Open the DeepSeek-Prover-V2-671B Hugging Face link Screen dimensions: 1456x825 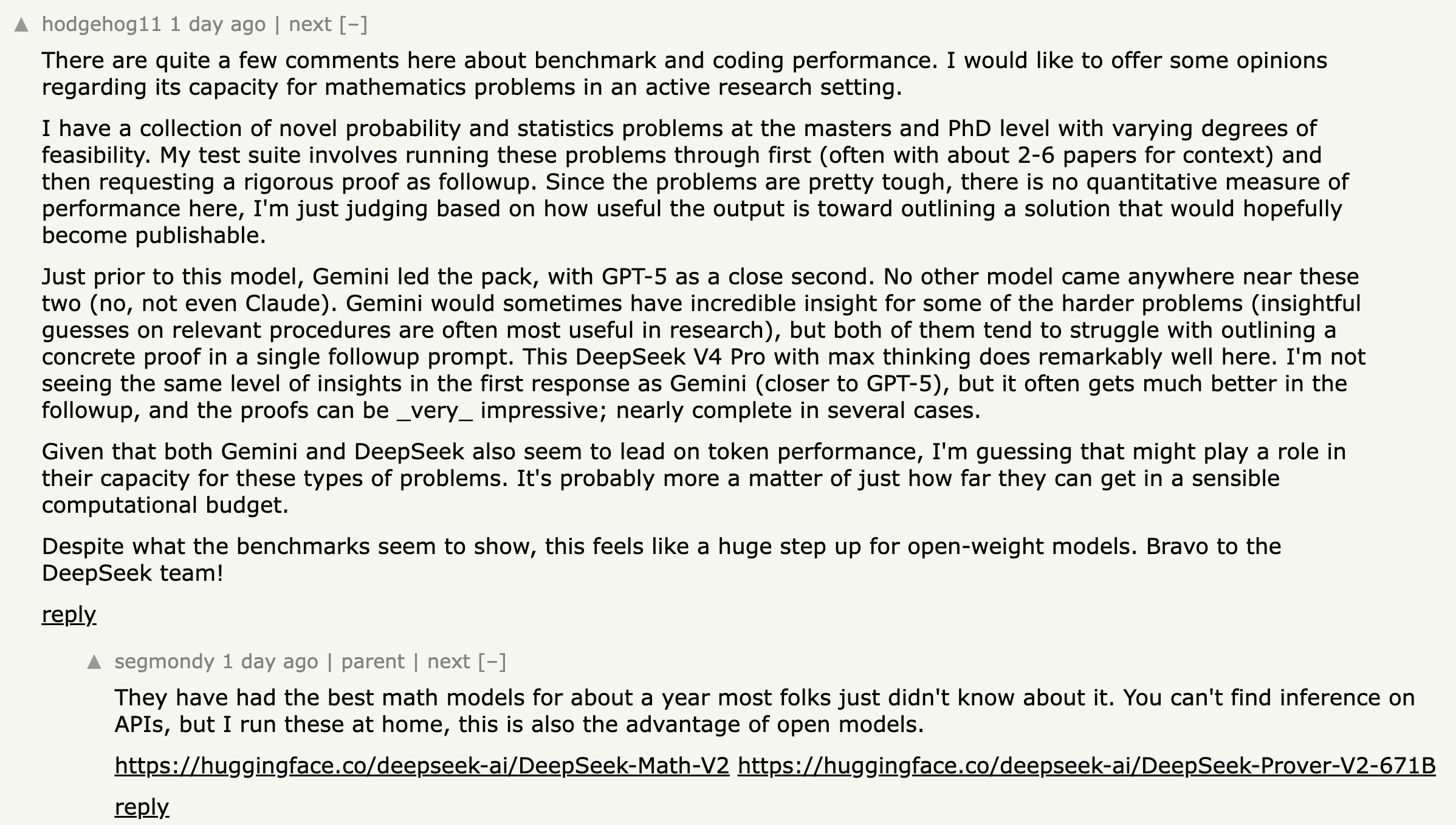(x=1087, y=765)
